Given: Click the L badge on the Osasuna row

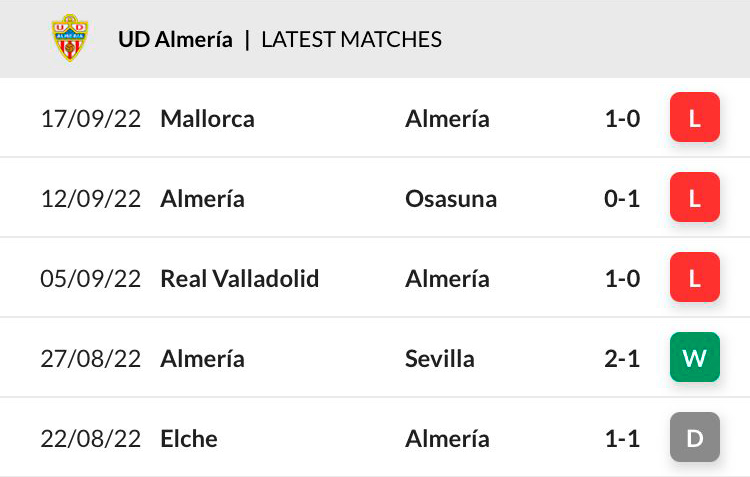Looking at the screenshot, I should [x=695, y=197].
